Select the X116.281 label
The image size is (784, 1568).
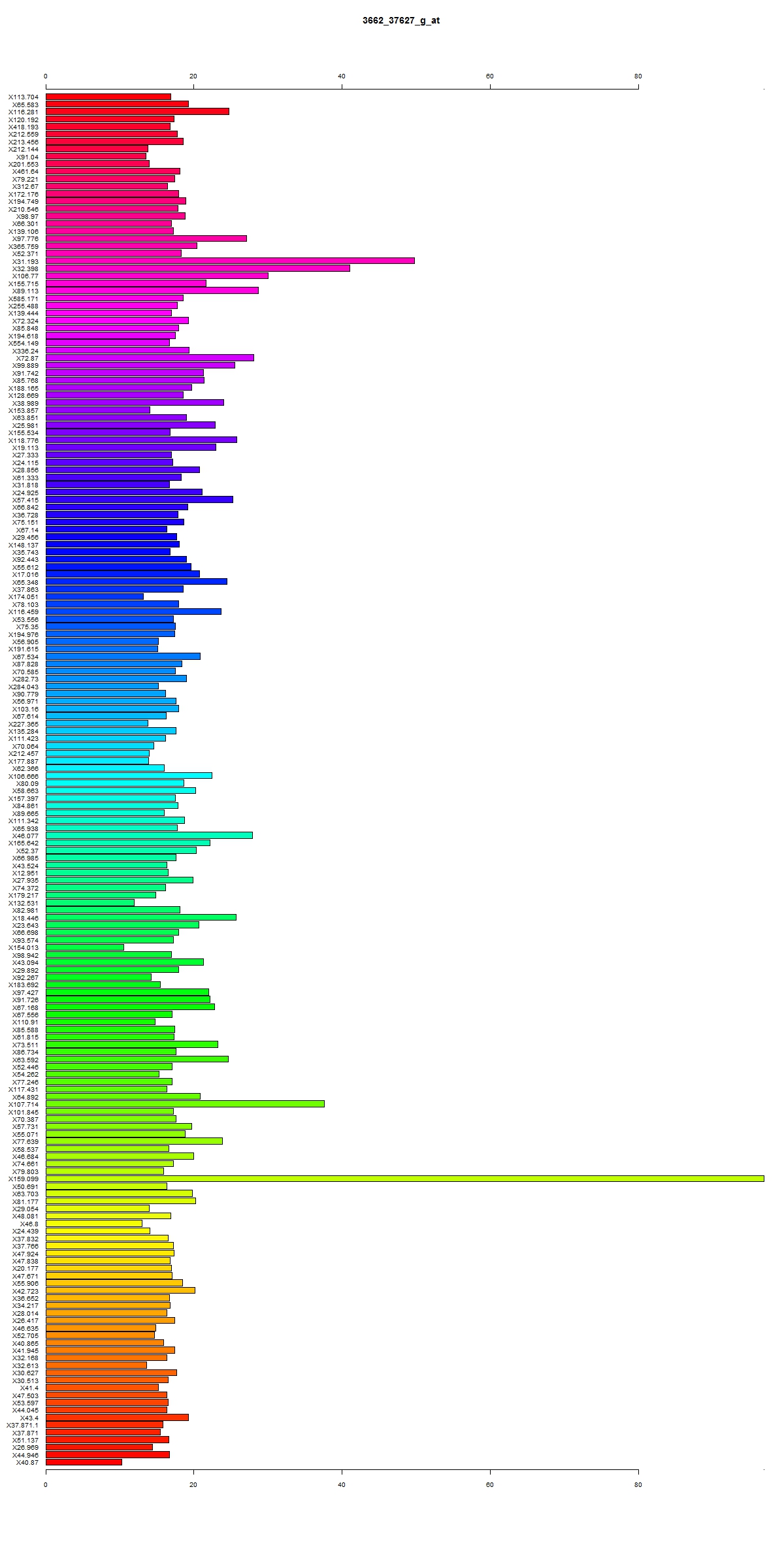[x=24, y=112]
